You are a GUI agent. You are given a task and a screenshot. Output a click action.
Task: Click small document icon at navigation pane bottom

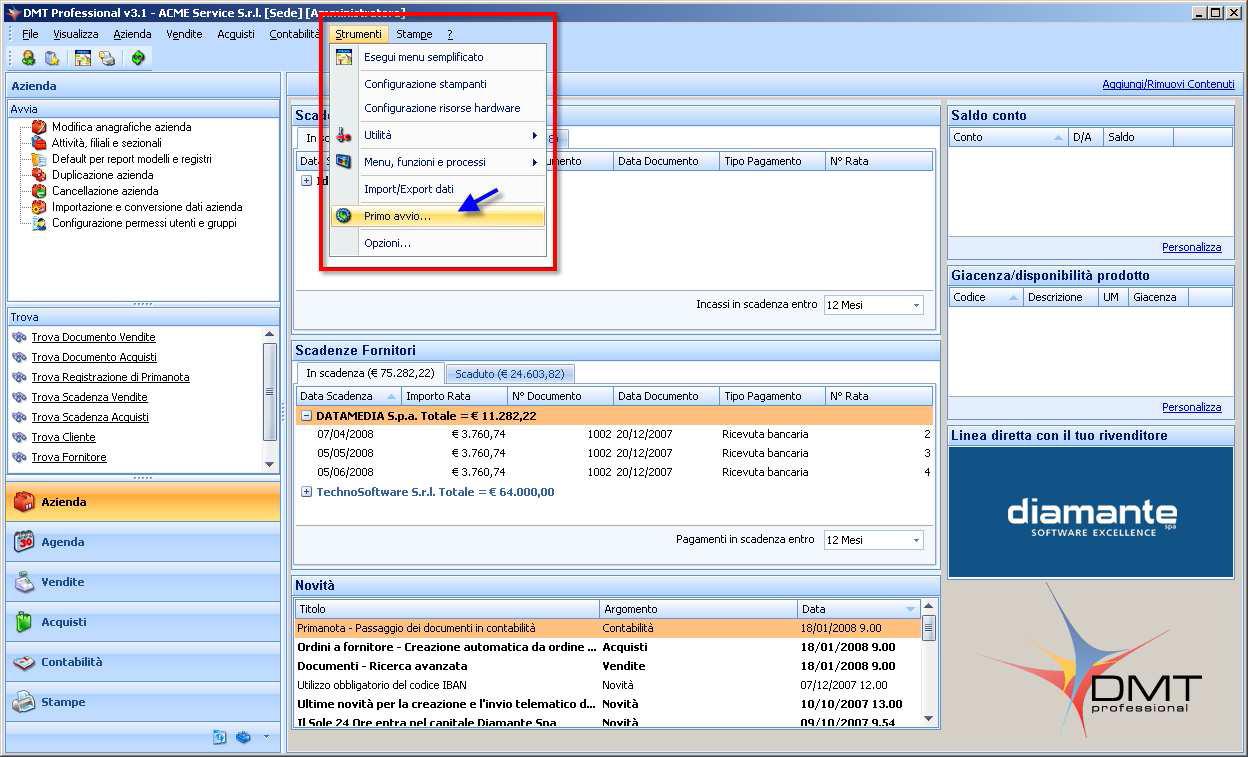pos(220,738)
